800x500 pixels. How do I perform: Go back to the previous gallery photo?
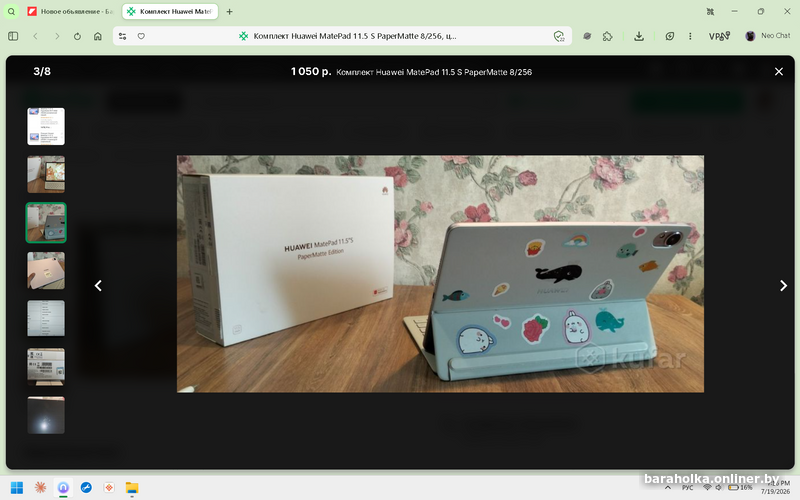coord(98,286)
